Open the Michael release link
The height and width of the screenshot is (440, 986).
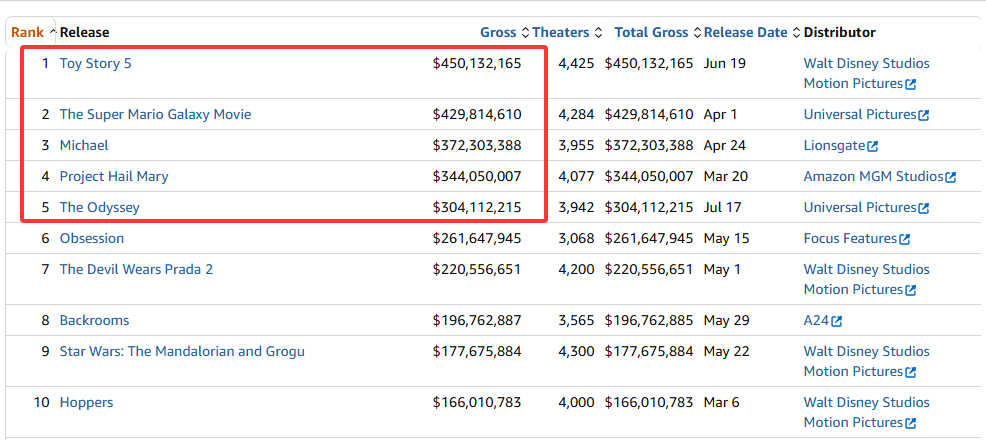pyautogui.click(x=84, y=145)
